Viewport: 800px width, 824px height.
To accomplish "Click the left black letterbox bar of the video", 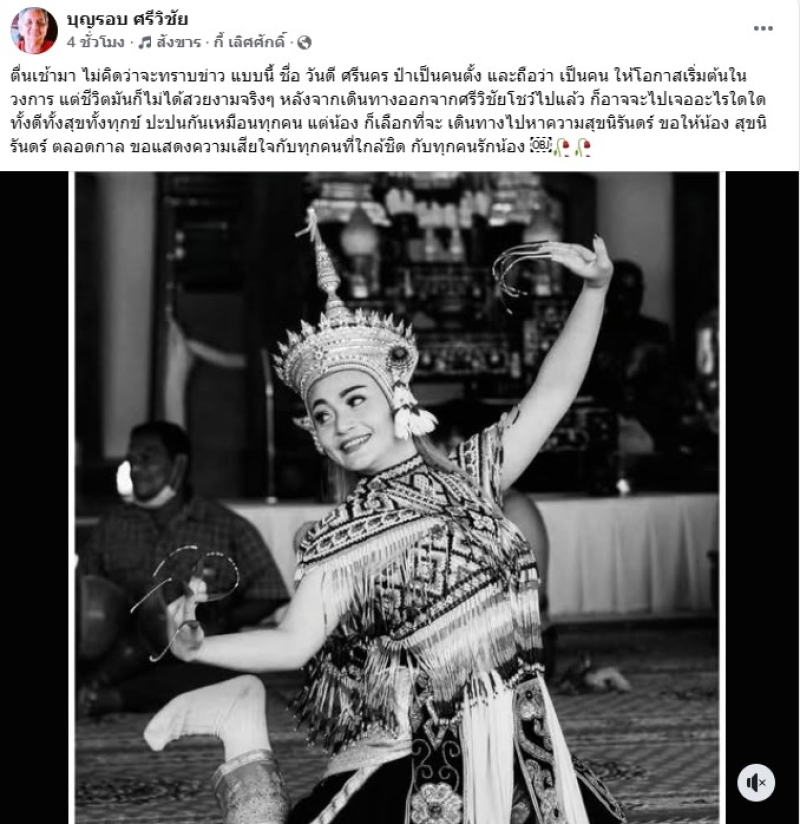I will pyautogui.click(x=34, y=498).
